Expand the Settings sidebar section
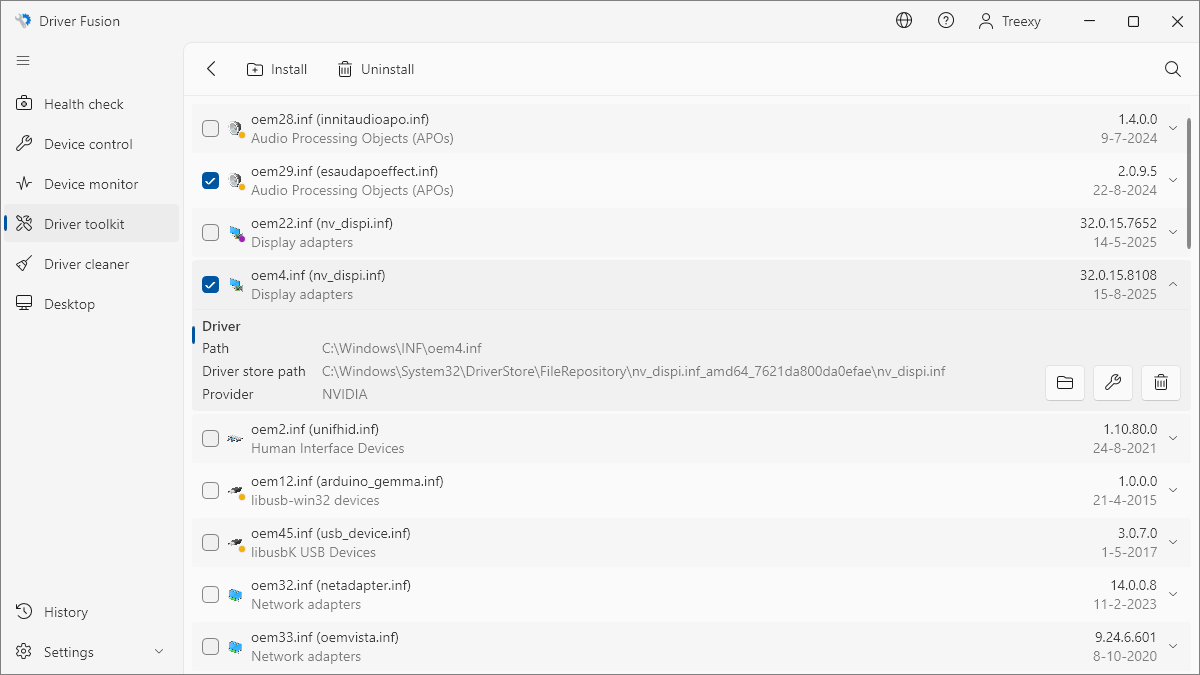The width and height of the screenshot is (1200, 675). tap(159, 652)
